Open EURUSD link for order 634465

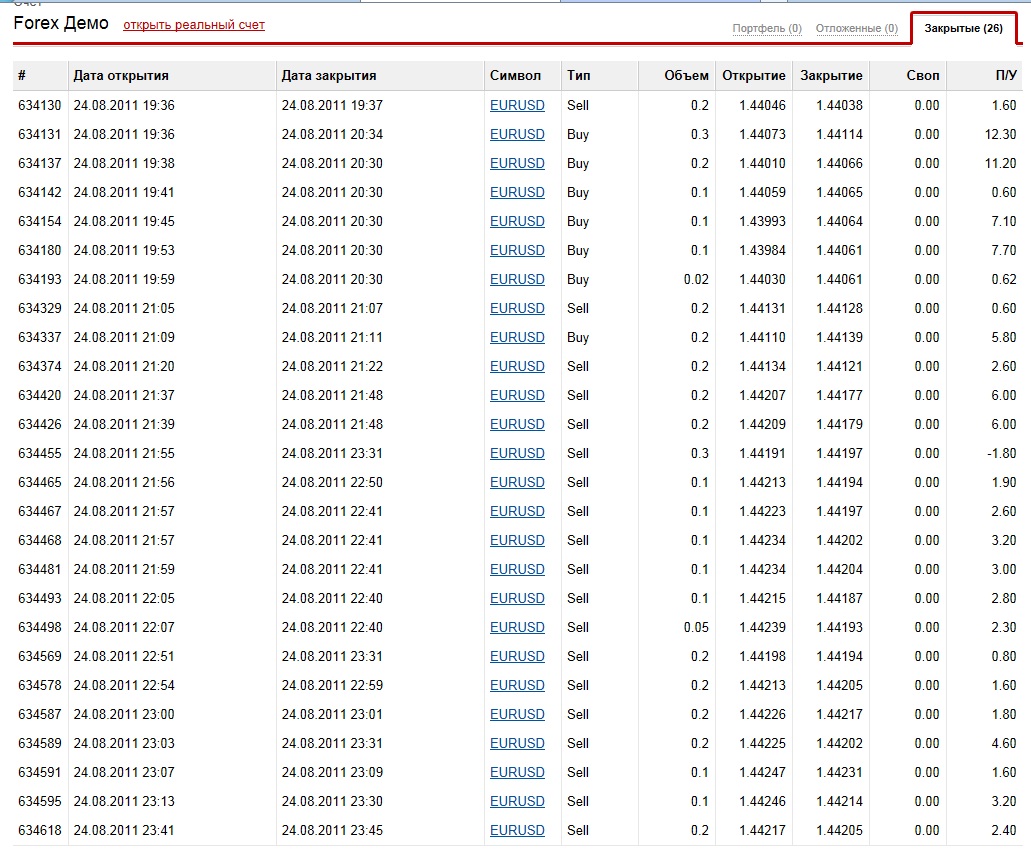517,482
